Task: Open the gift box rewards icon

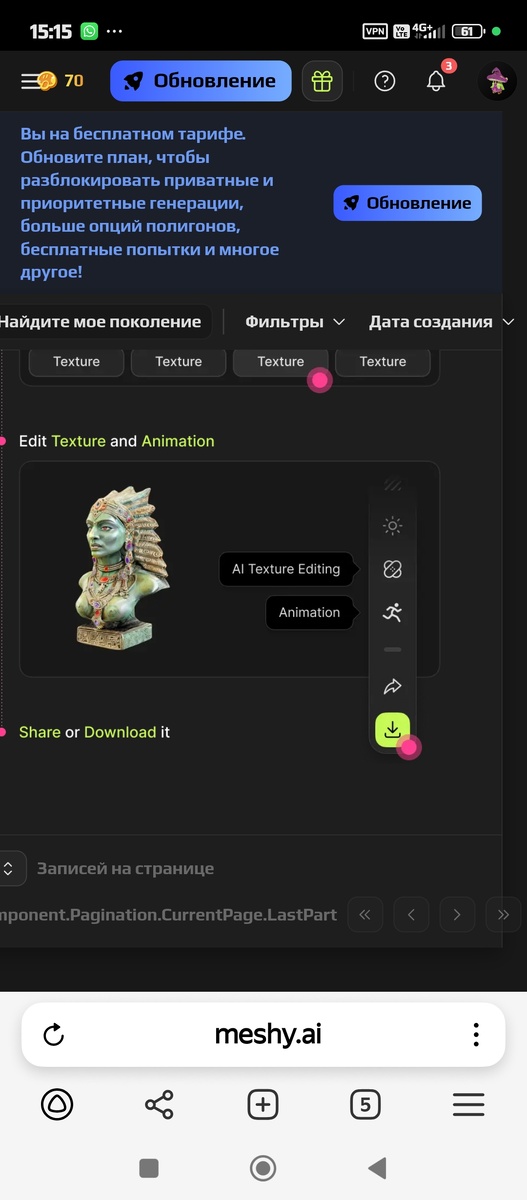Action: click(x=321, y=81)
